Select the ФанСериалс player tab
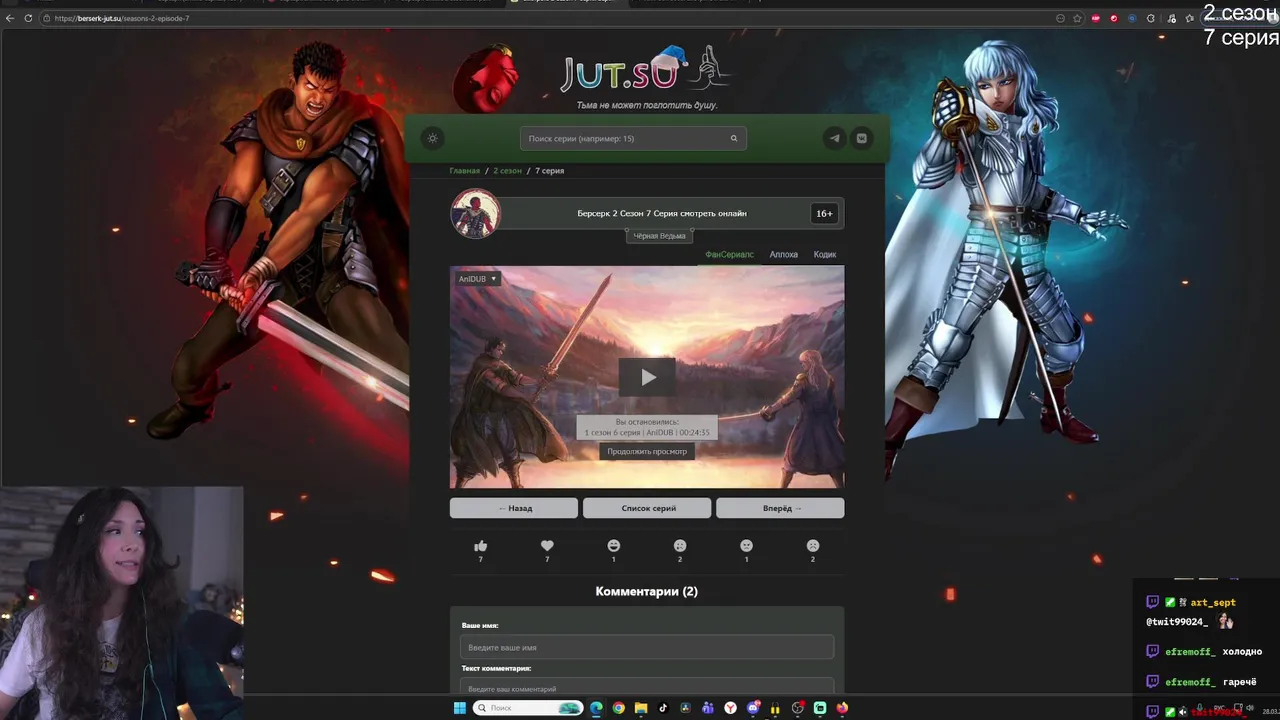 (729, 255)
